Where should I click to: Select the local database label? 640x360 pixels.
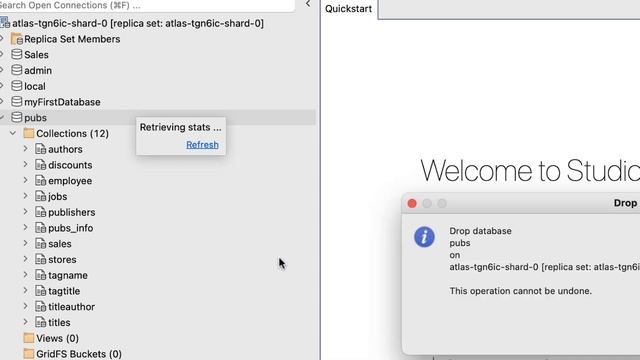click(35, 86)
